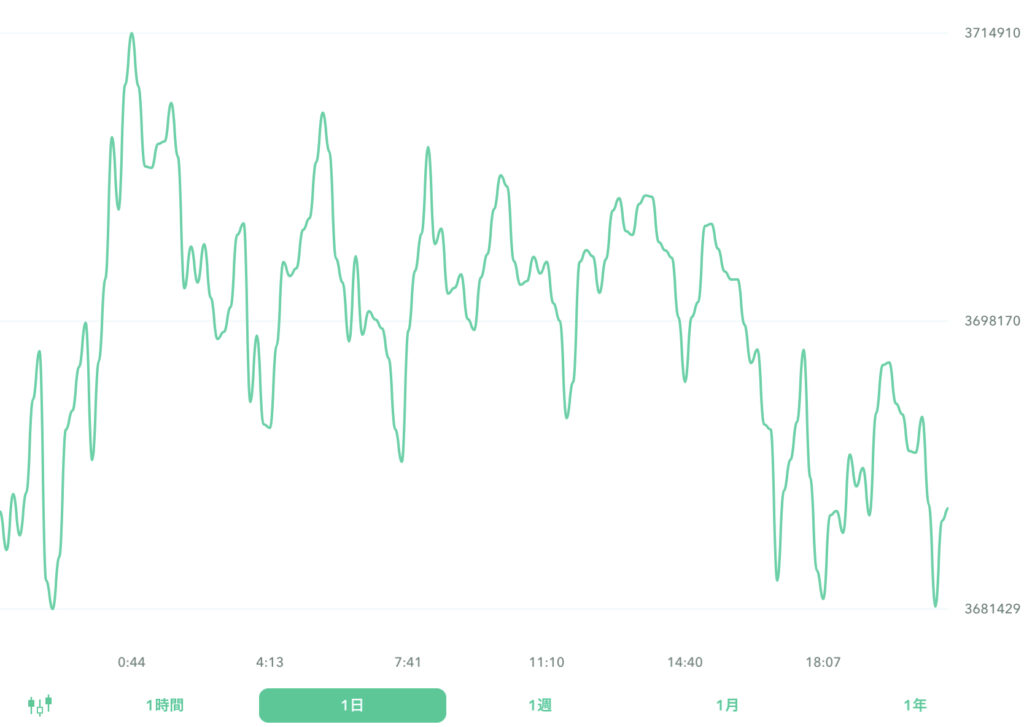Select the active 1日 range tab

pos(352,705)
